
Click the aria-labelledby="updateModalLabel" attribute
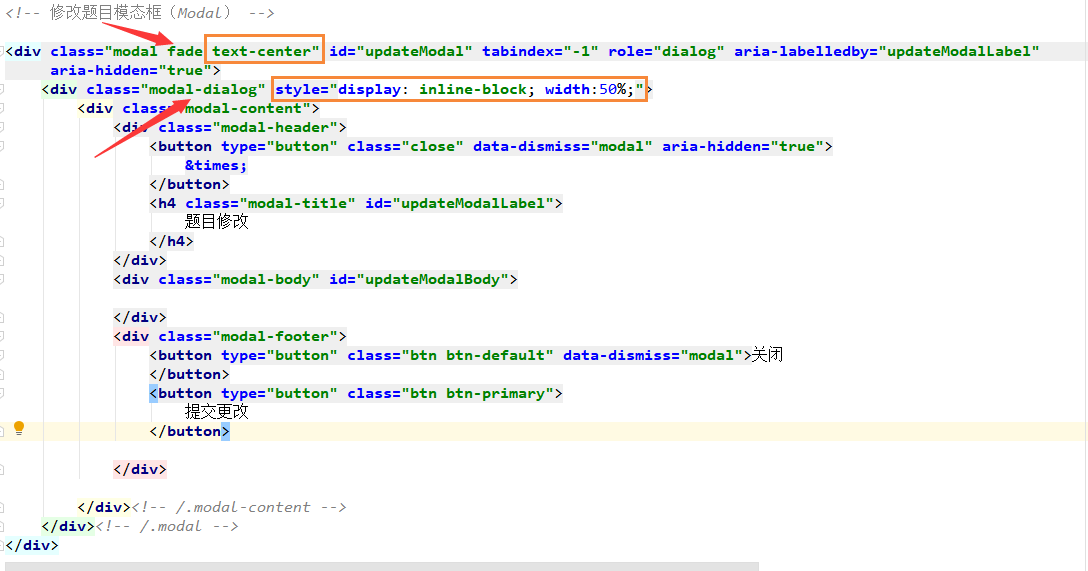point(887,51)
